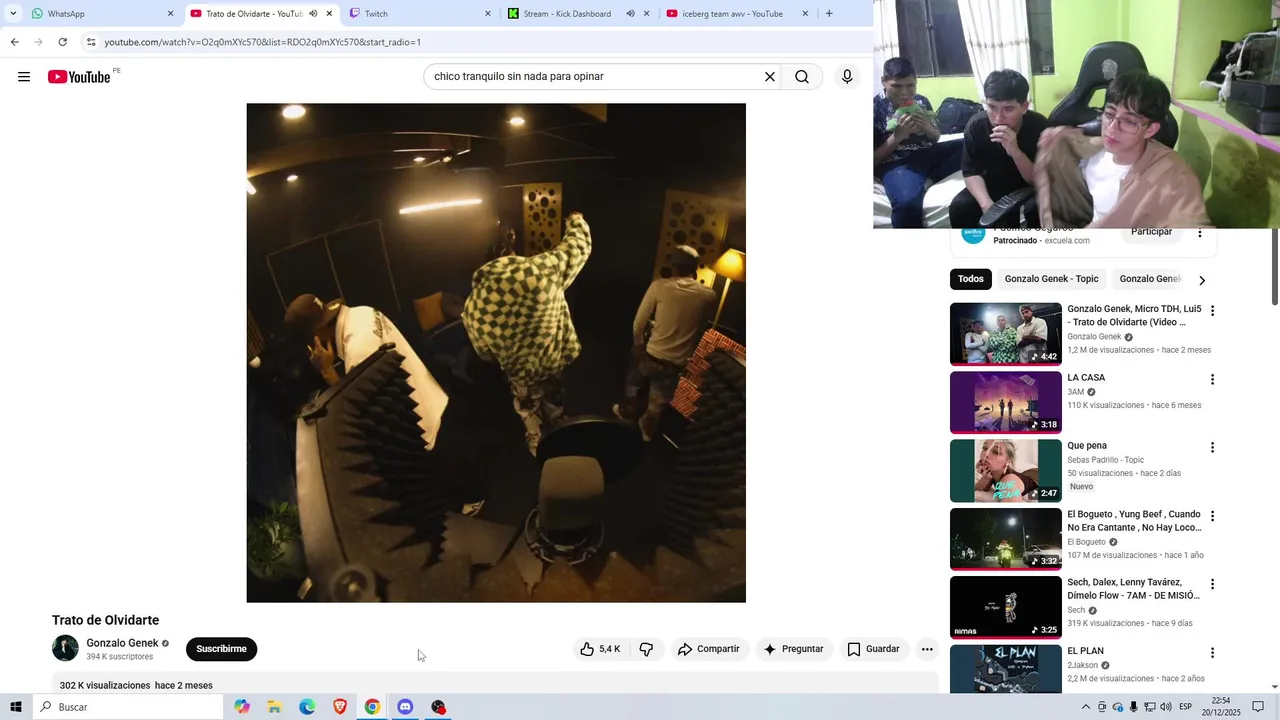Go to YouTube home via logo
The image size is (1280, 720).
(79, 77)
